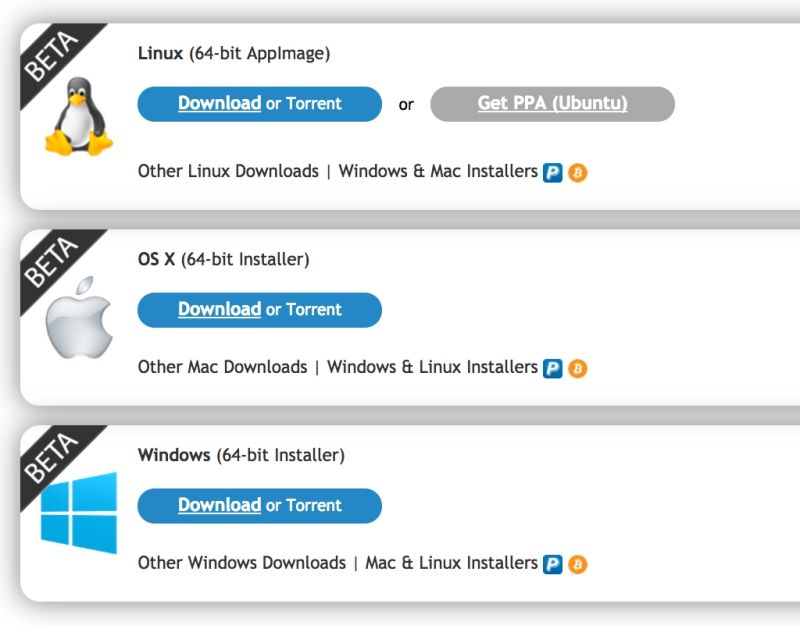Click Bitcoin icon in OS X section
Image resolution: width=800 pixels, height=625 pixels.
tap(578, 368)
